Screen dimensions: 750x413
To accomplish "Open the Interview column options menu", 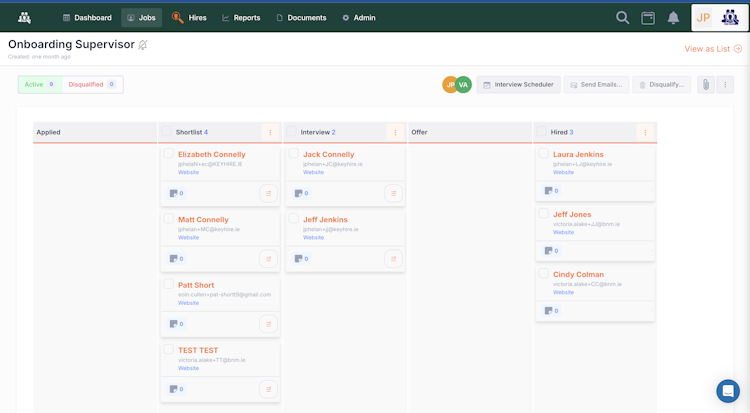I will point(395,133).
